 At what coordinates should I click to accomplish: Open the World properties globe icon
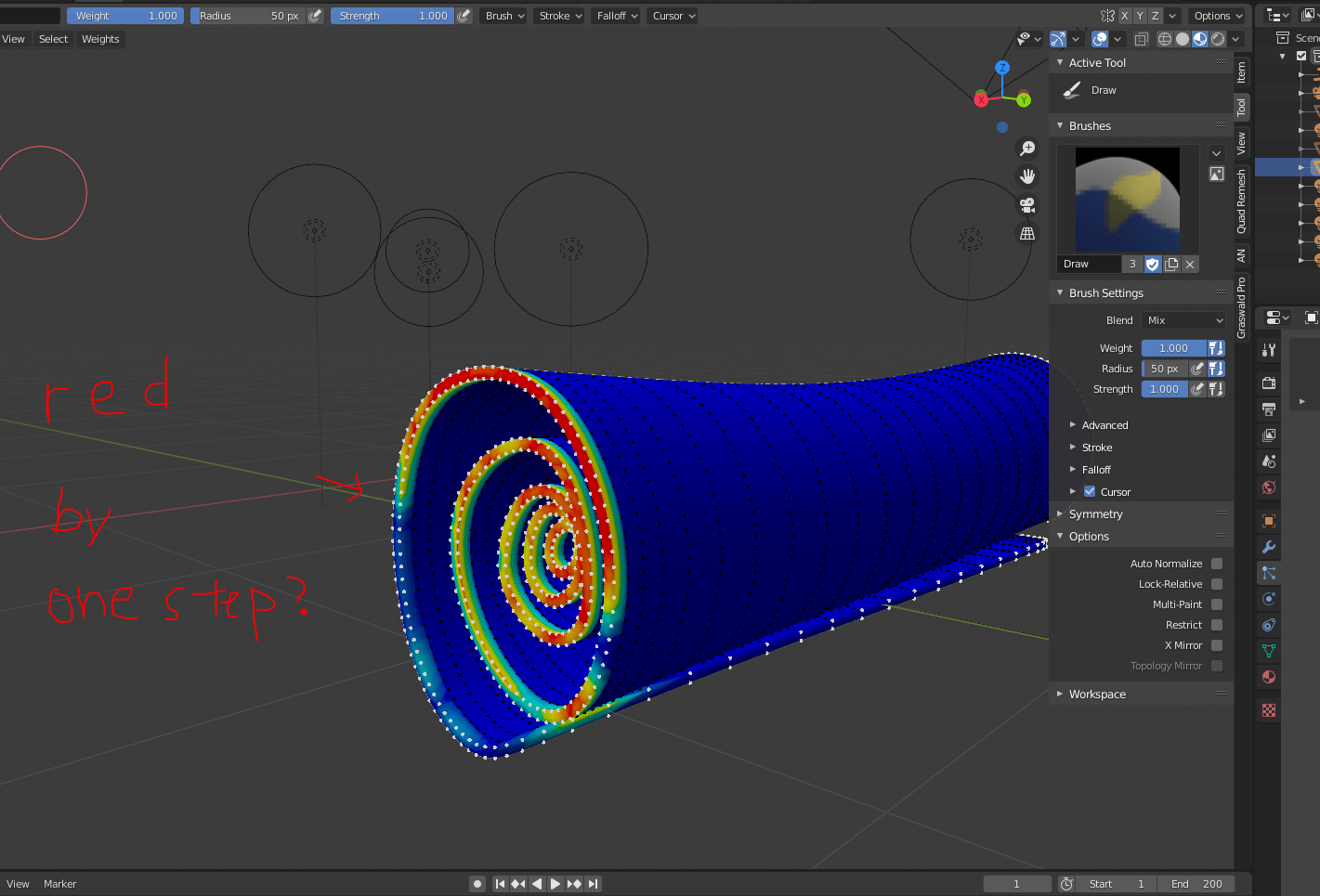click(1269, 486)
